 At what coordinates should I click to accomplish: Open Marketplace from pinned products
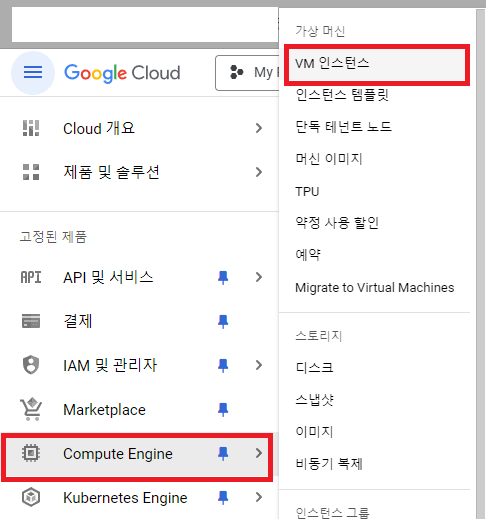139,409
